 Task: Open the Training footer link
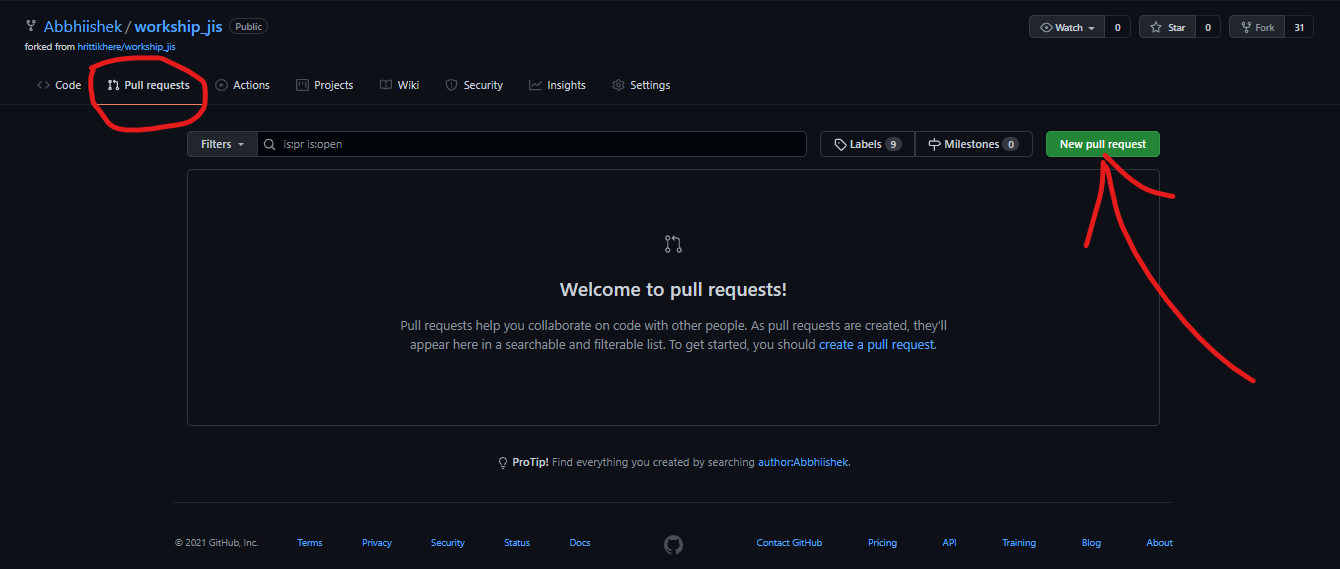coord(1019,543)
